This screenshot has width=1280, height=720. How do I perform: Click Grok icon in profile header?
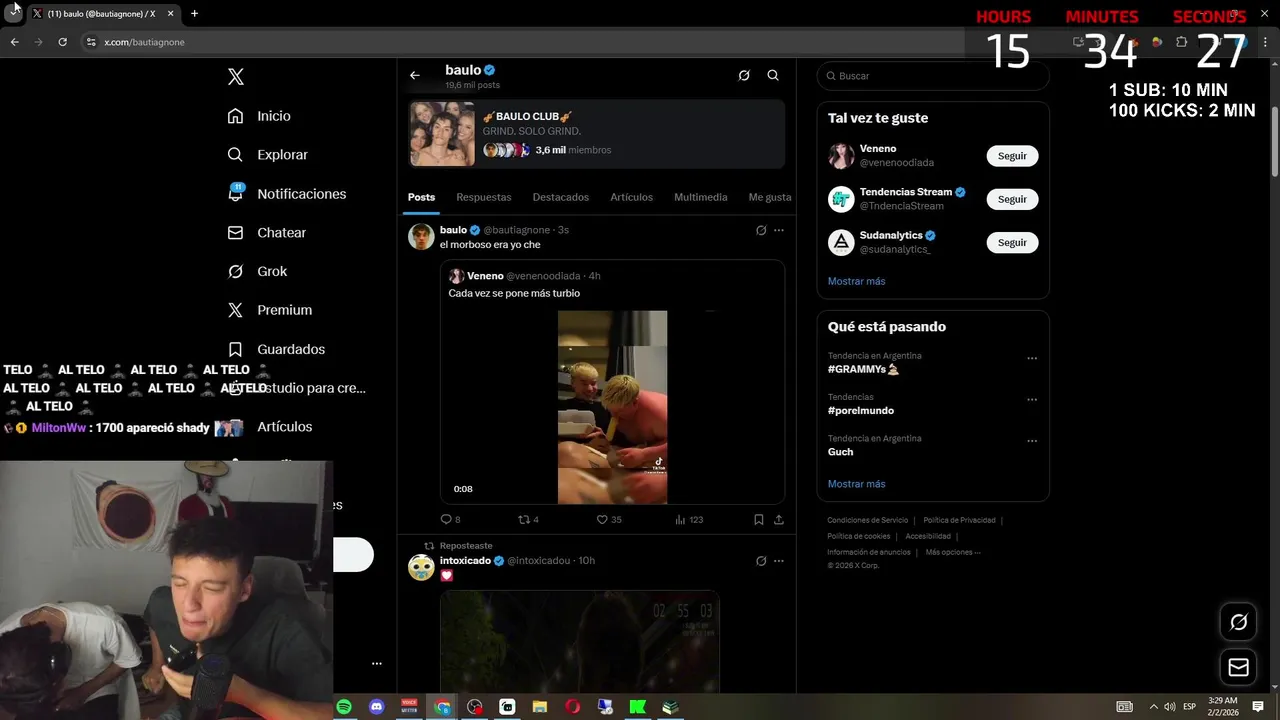(744, 75)
